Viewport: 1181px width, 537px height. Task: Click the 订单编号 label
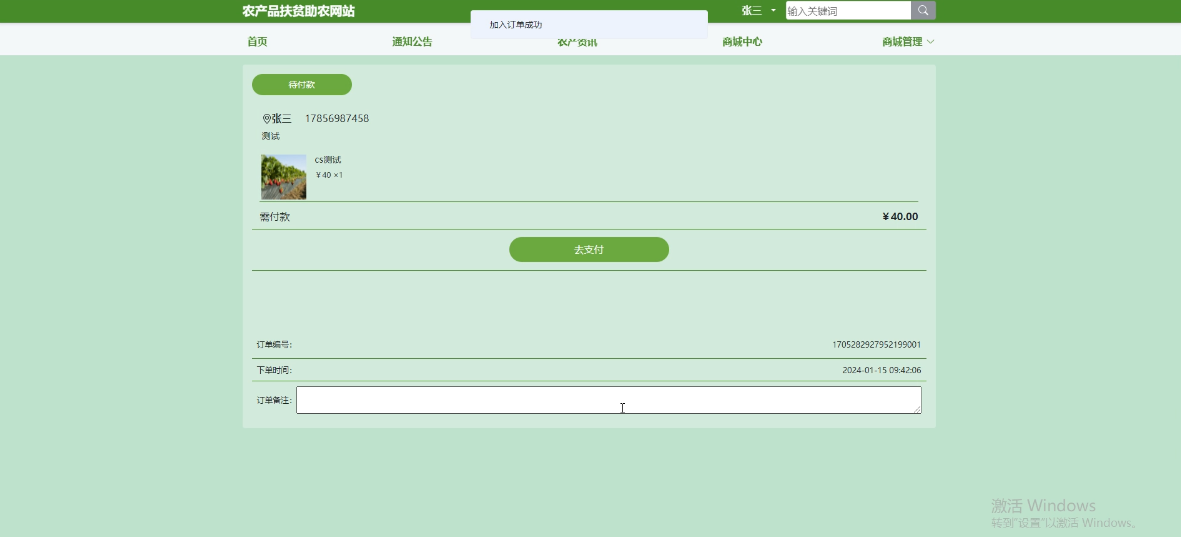coord(274,345)
